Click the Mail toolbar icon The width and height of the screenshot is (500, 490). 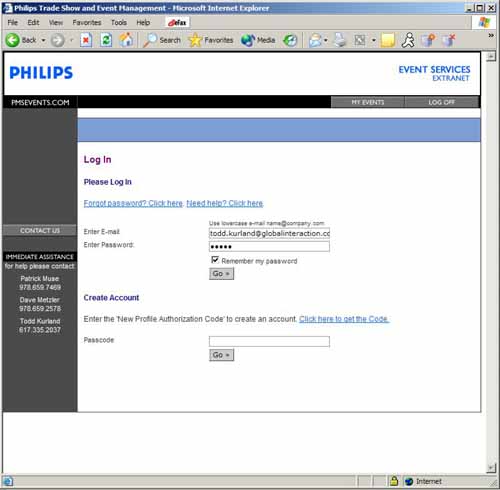pos(314,40)
